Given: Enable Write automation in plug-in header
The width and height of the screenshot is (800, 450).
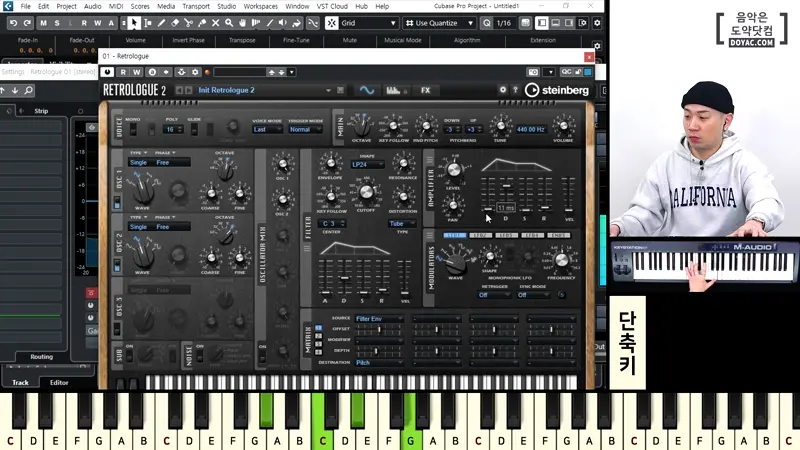Looking at the screenshot, I should pos(136,72).
